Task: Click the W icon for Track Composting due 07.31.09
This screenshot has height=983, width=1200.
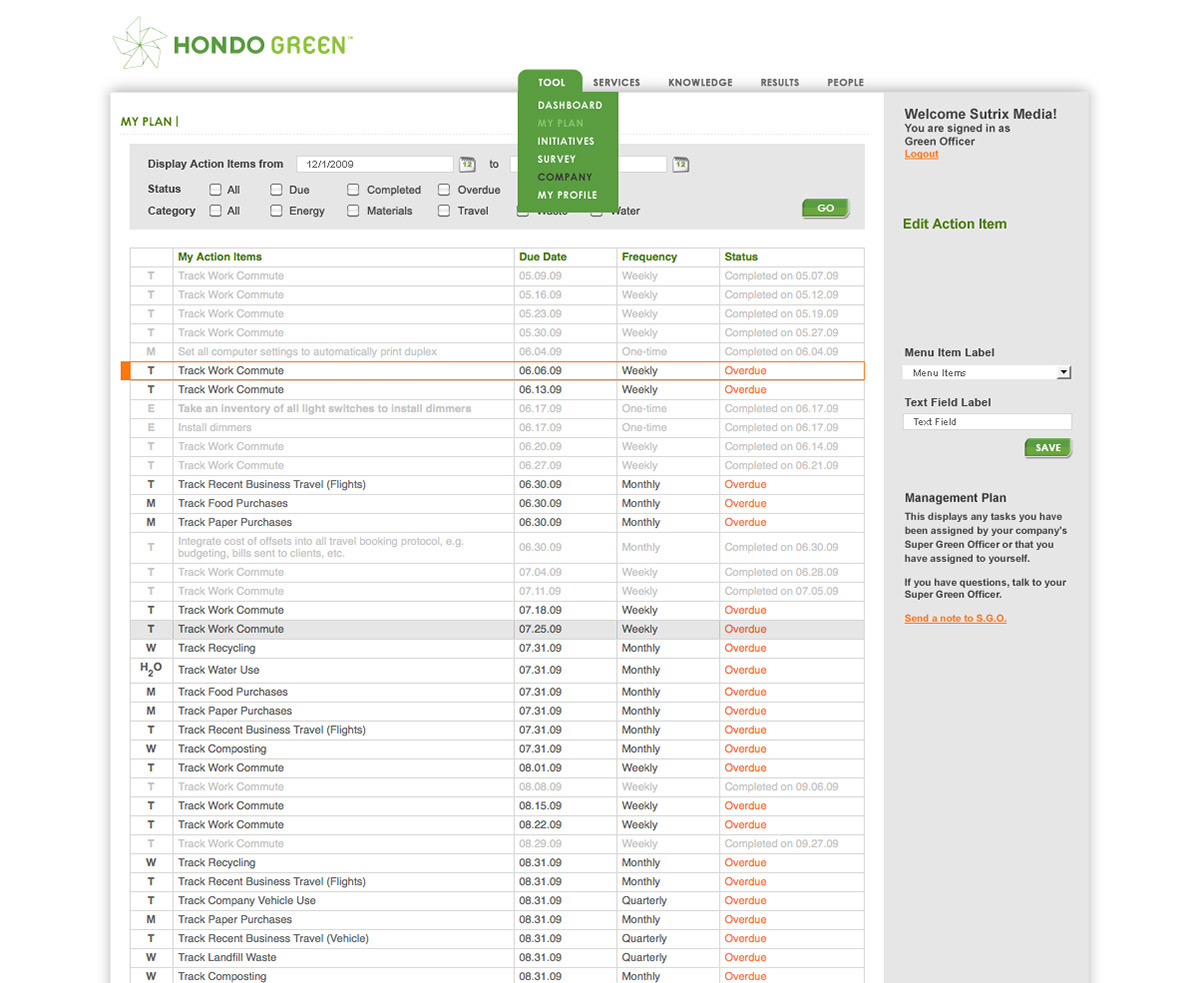Action: [151, 749]
